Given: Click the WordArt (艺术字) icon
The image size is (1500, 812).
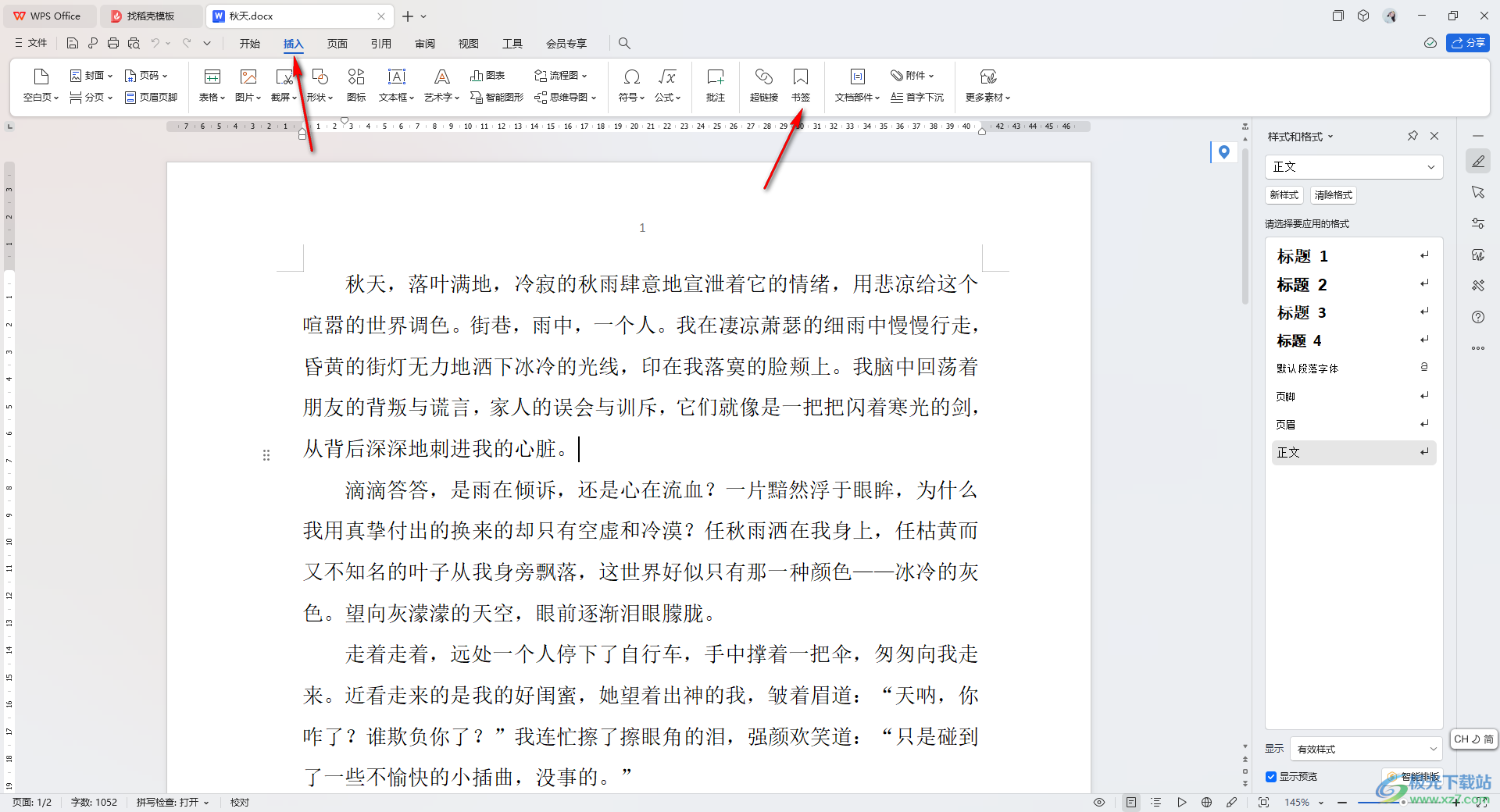Looking at the screenshot, I should tap(442, 77).
